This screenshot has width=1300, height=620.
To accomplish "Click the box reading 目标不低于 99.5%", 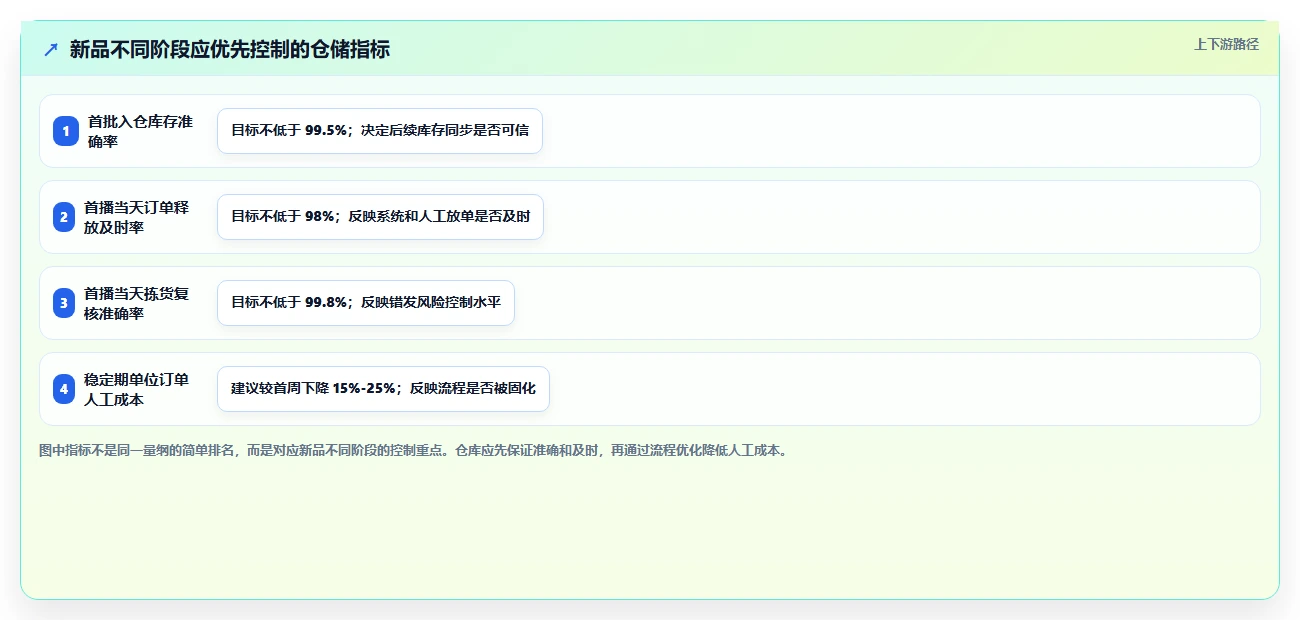I will pyautogui.click(x=380, y=131).
